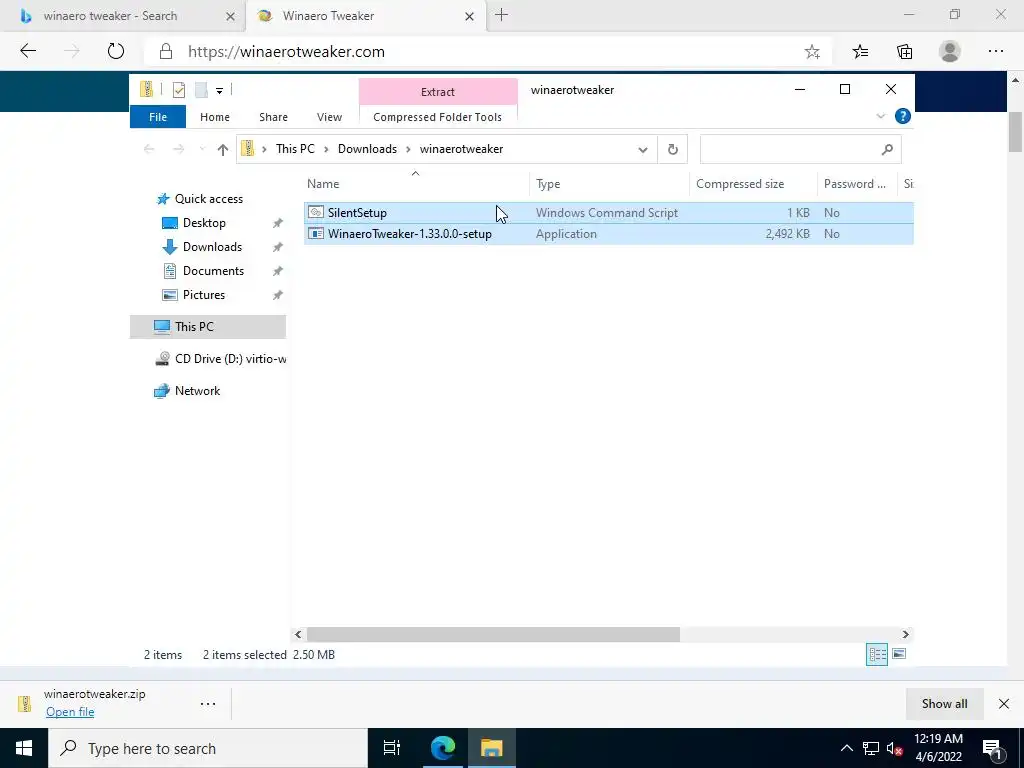Close the 'winaero tweaker - Search' tab
The image size is (1024, 768).
point(230,16)
